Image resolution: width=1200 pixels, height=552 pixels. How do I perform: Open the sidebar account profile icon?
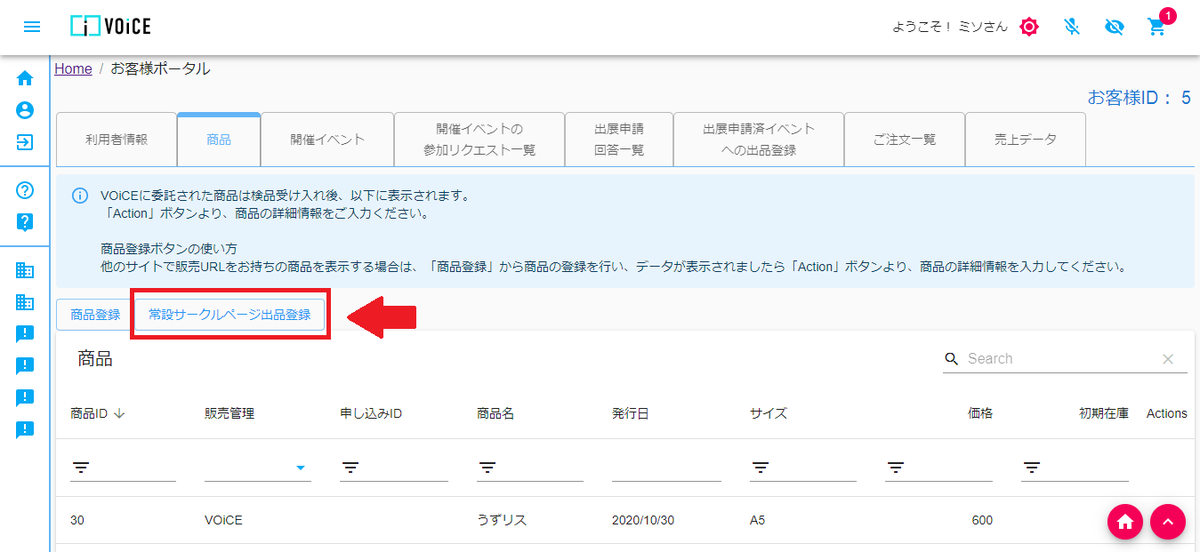click(25, 110)
